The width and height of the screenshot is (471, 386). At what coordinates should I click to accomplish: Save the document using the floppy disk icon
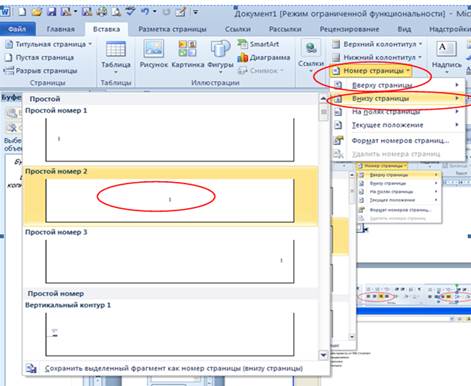point(51,12)
